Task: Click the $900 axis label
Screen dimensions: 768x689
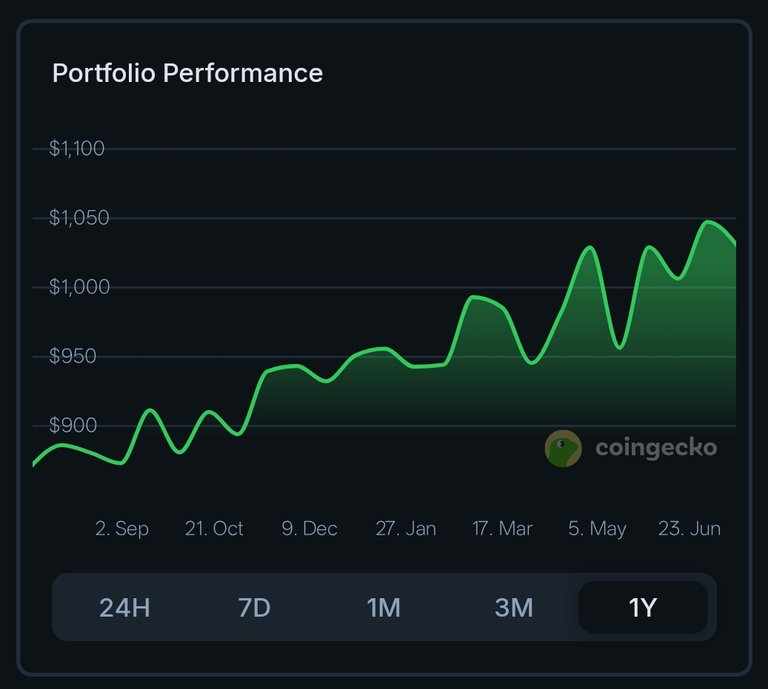Action: pyautogui.click(x=73, y=425)
